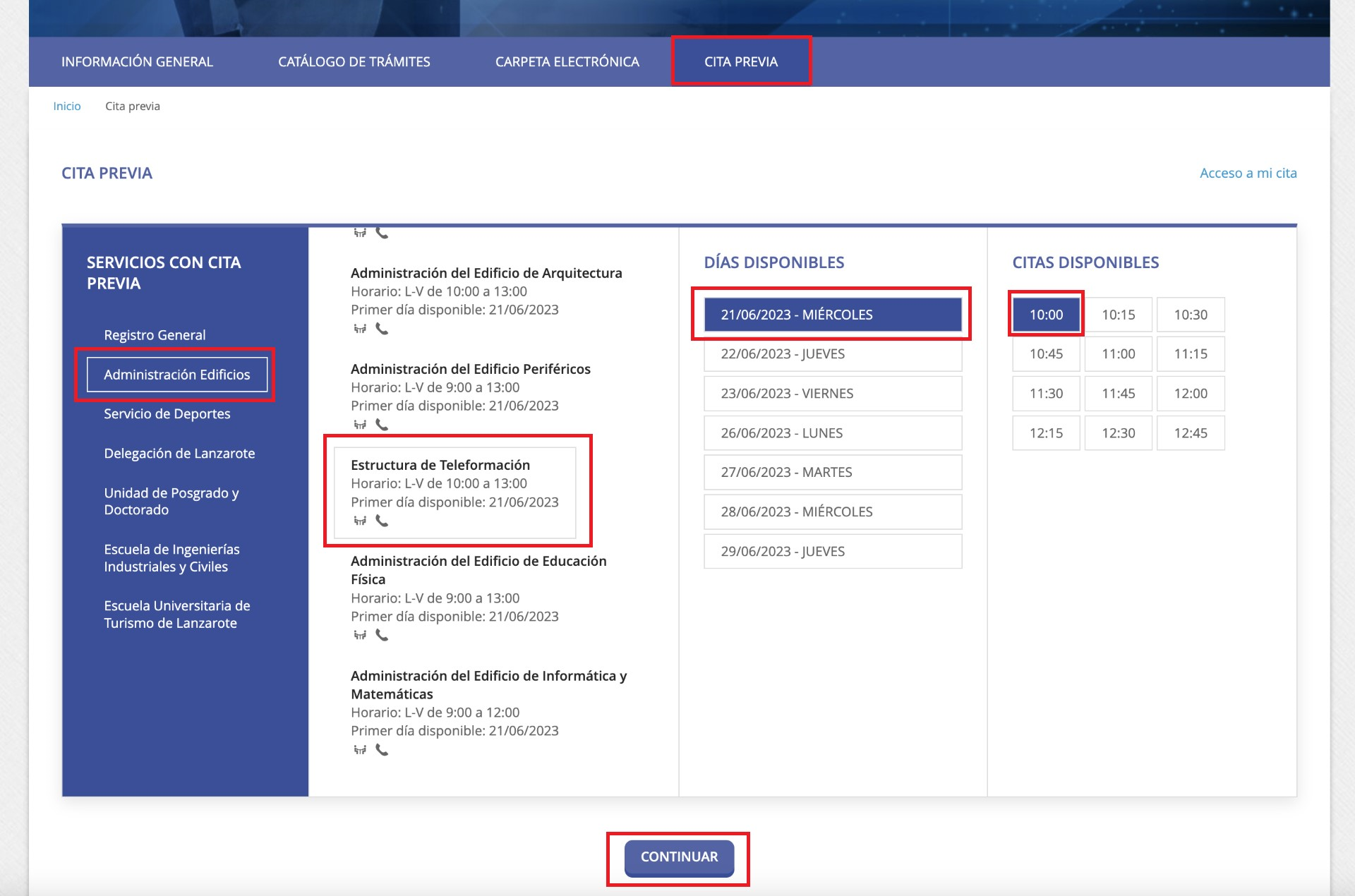Viewport: 1355px width, 896px height.
Task: Select the 10:30 appointment slot
Action: coord(1191,315)
